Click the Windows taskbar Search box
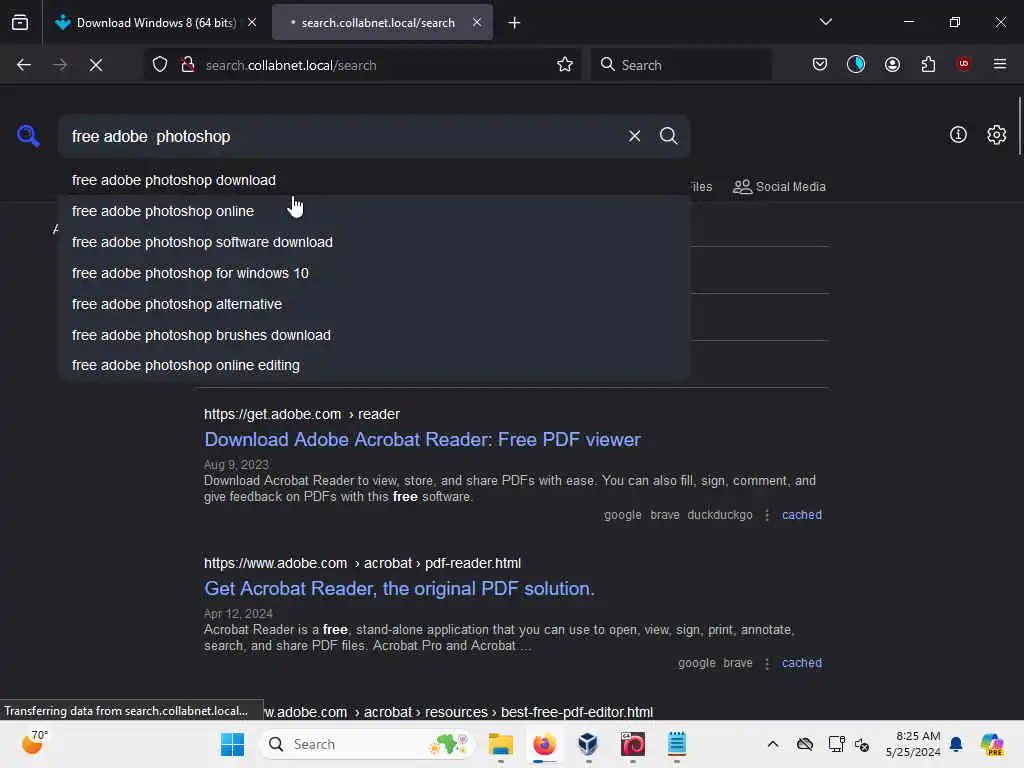1024x768 pixels. [x=366, y=744]
